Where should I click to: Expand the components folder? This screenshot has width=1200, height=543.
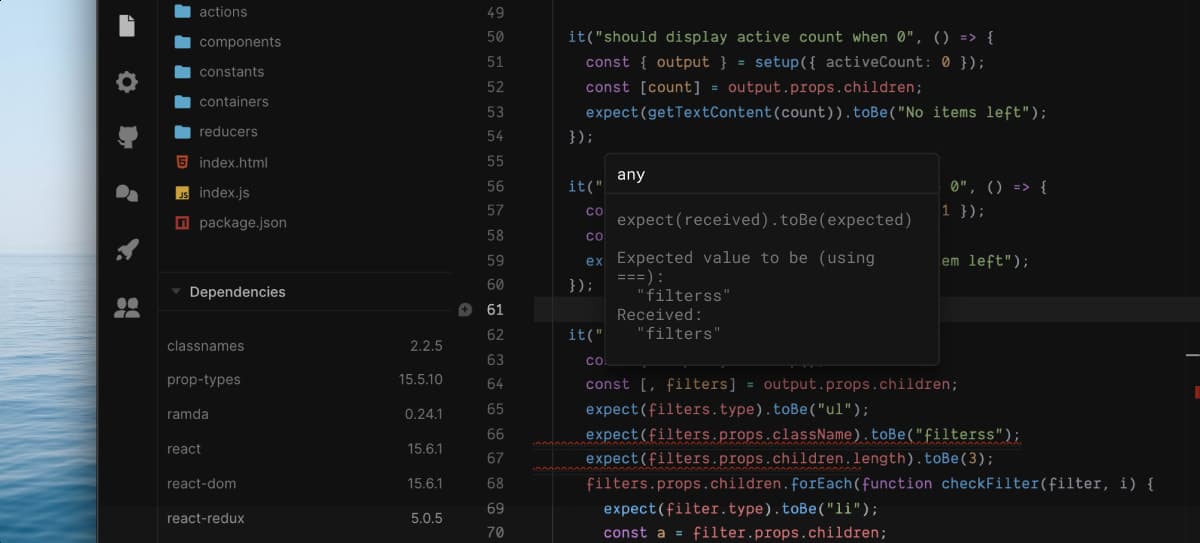pos(239,42)
